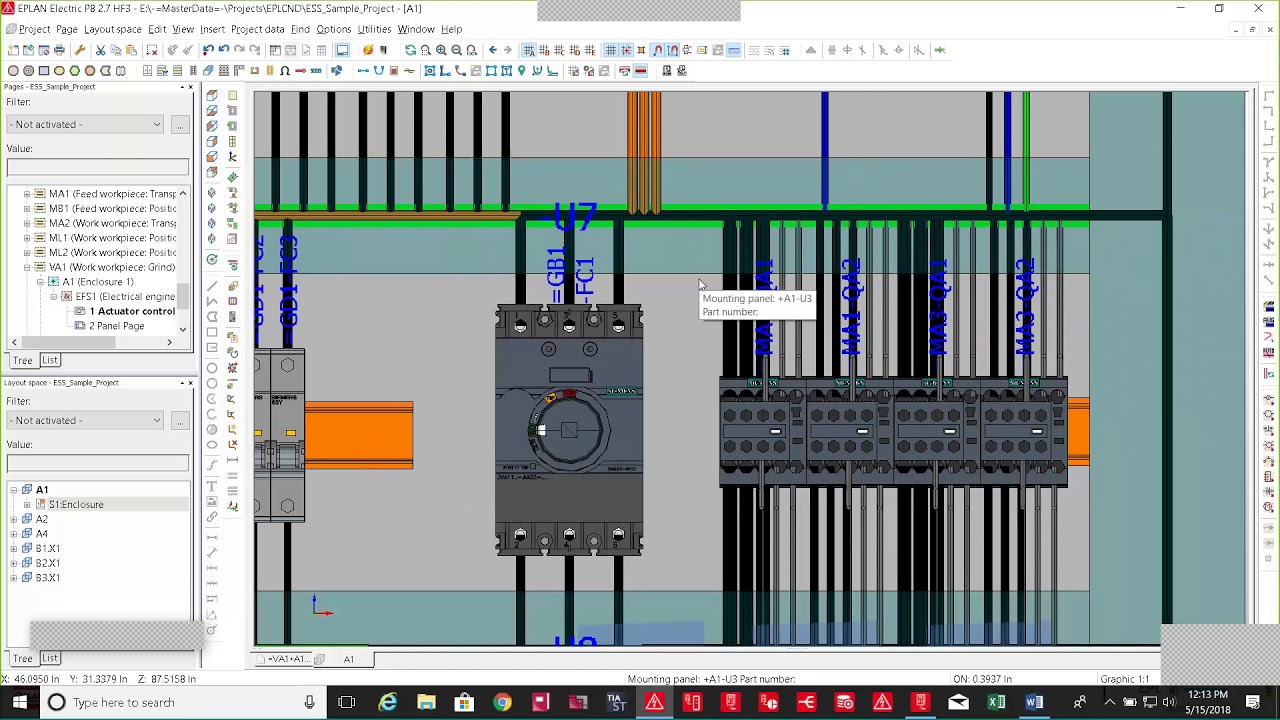Go back with the blue left arrow
The width and height of the screenshot is (1280, 720).
coord(492,50)
